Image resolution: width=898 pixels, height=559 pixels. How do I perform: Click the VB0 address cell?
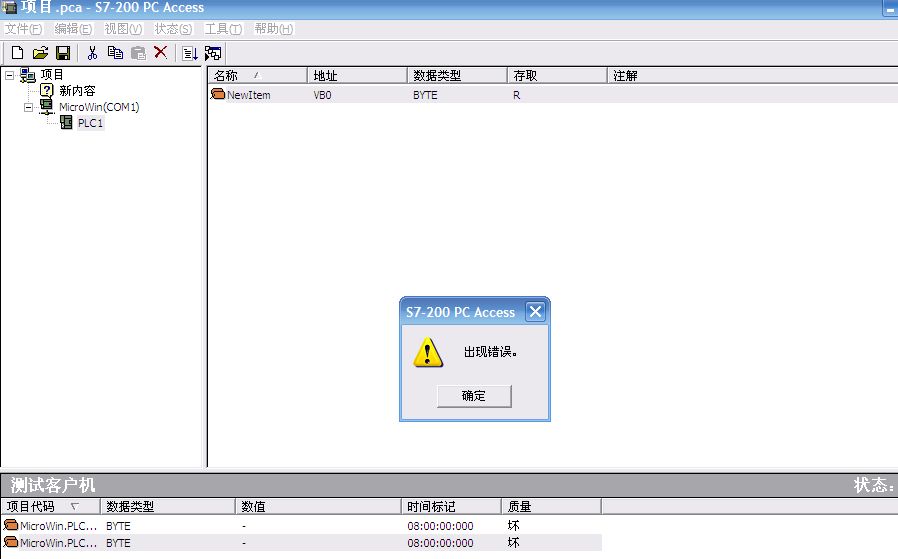click(322, 95)
